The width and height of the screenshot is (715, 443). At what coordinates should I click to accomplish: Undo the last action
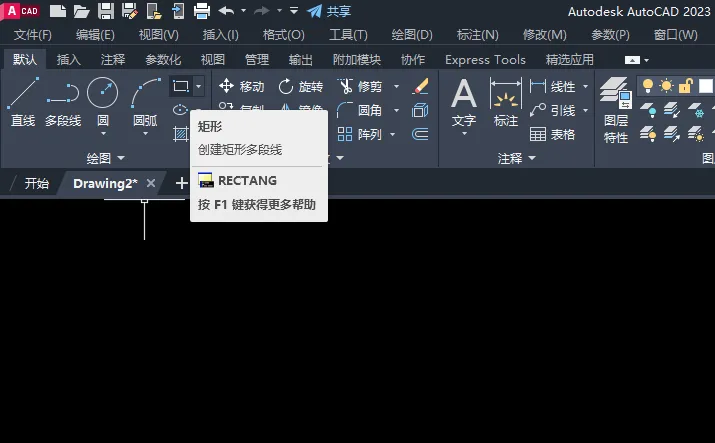pyautogui.click(x=227, y=10)
